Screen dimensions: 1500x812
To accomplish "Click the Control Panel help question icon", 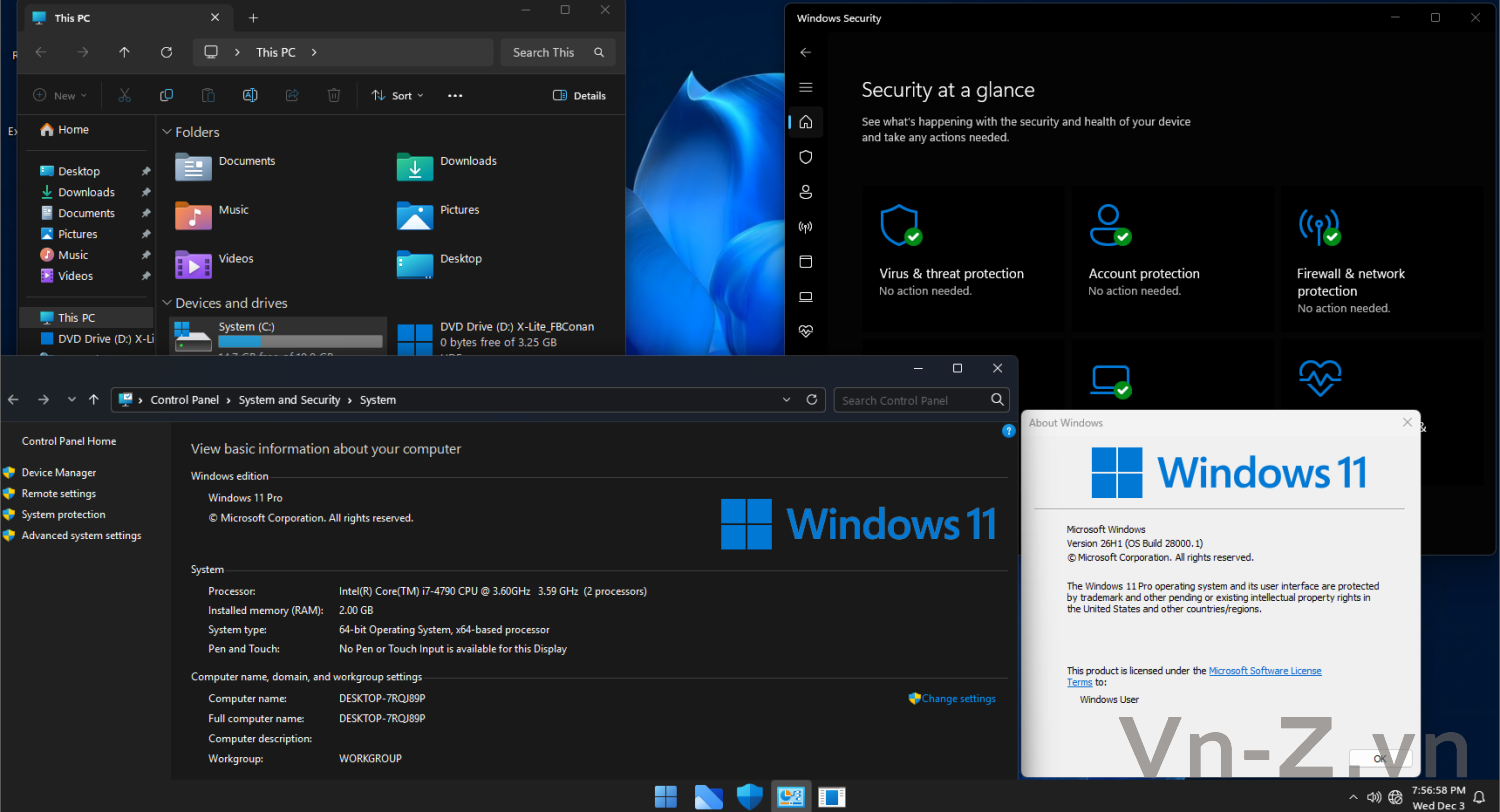I will (x=1009, y=431).
